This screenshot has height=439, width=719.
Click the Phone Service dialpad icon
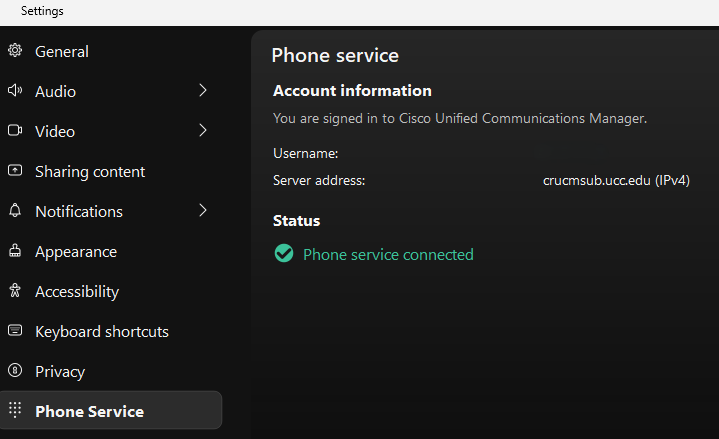point(15,410)
